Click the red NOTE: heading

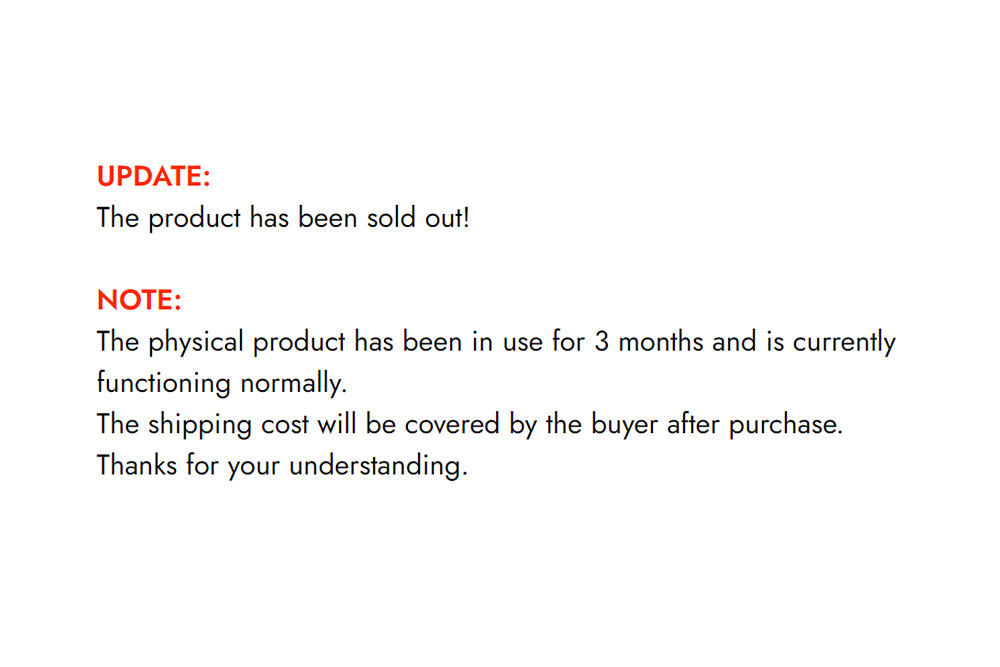tap(139, 300)
